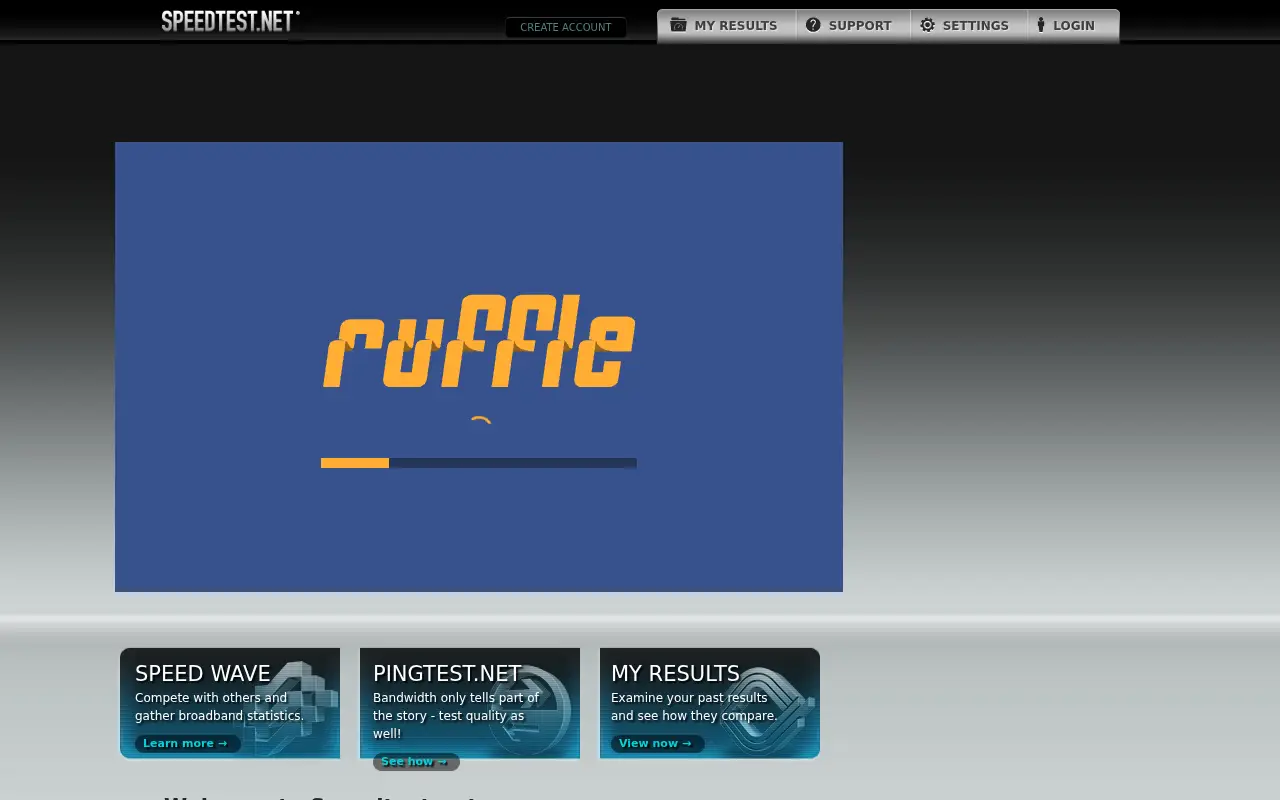Click the PINGTEST.NET card heading
This screenshot has width=1280, height=800.
(x=447, y=674)
